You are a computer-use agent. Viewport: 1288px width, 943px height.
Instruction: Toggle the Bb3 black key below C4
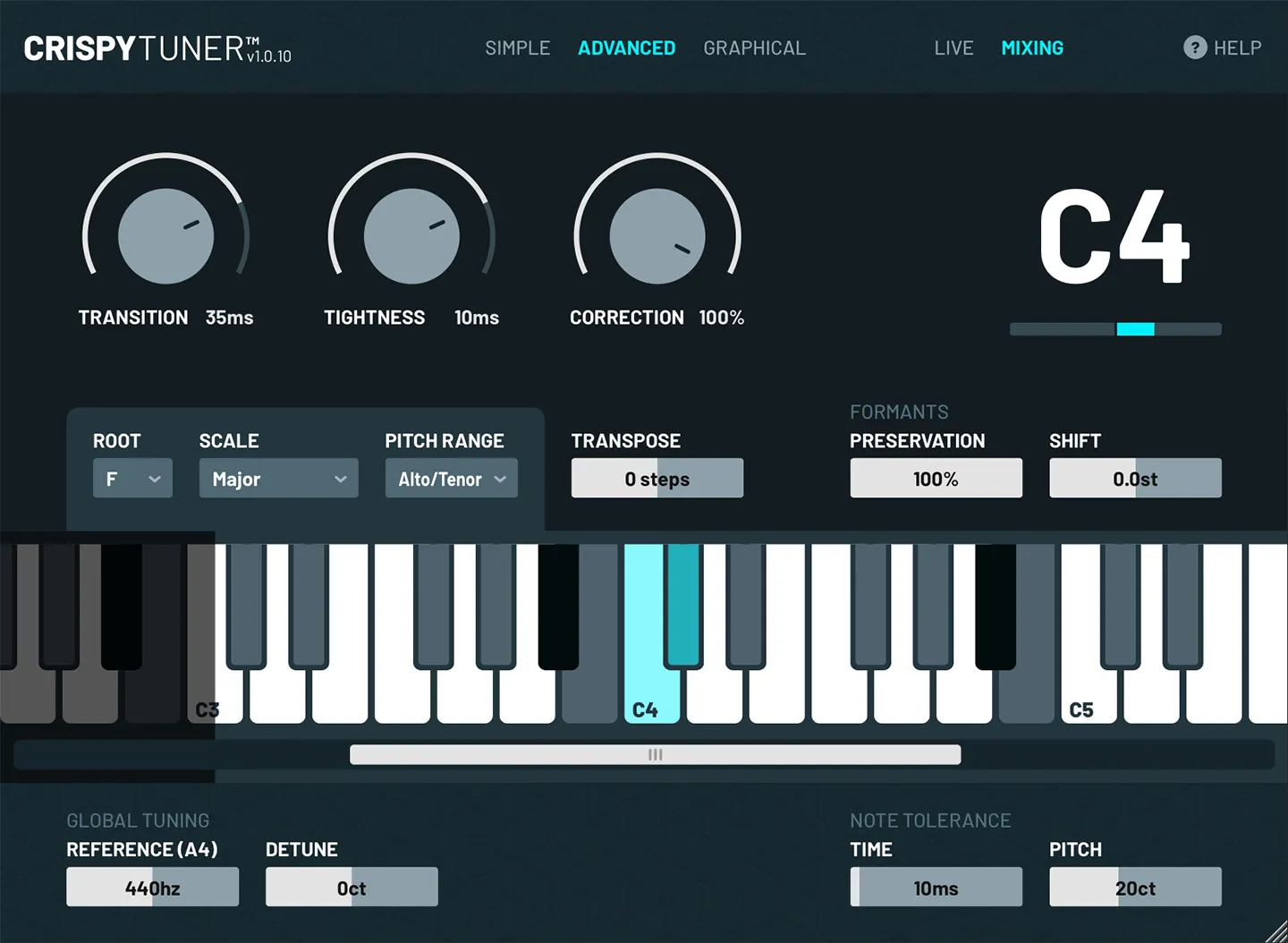558,606
